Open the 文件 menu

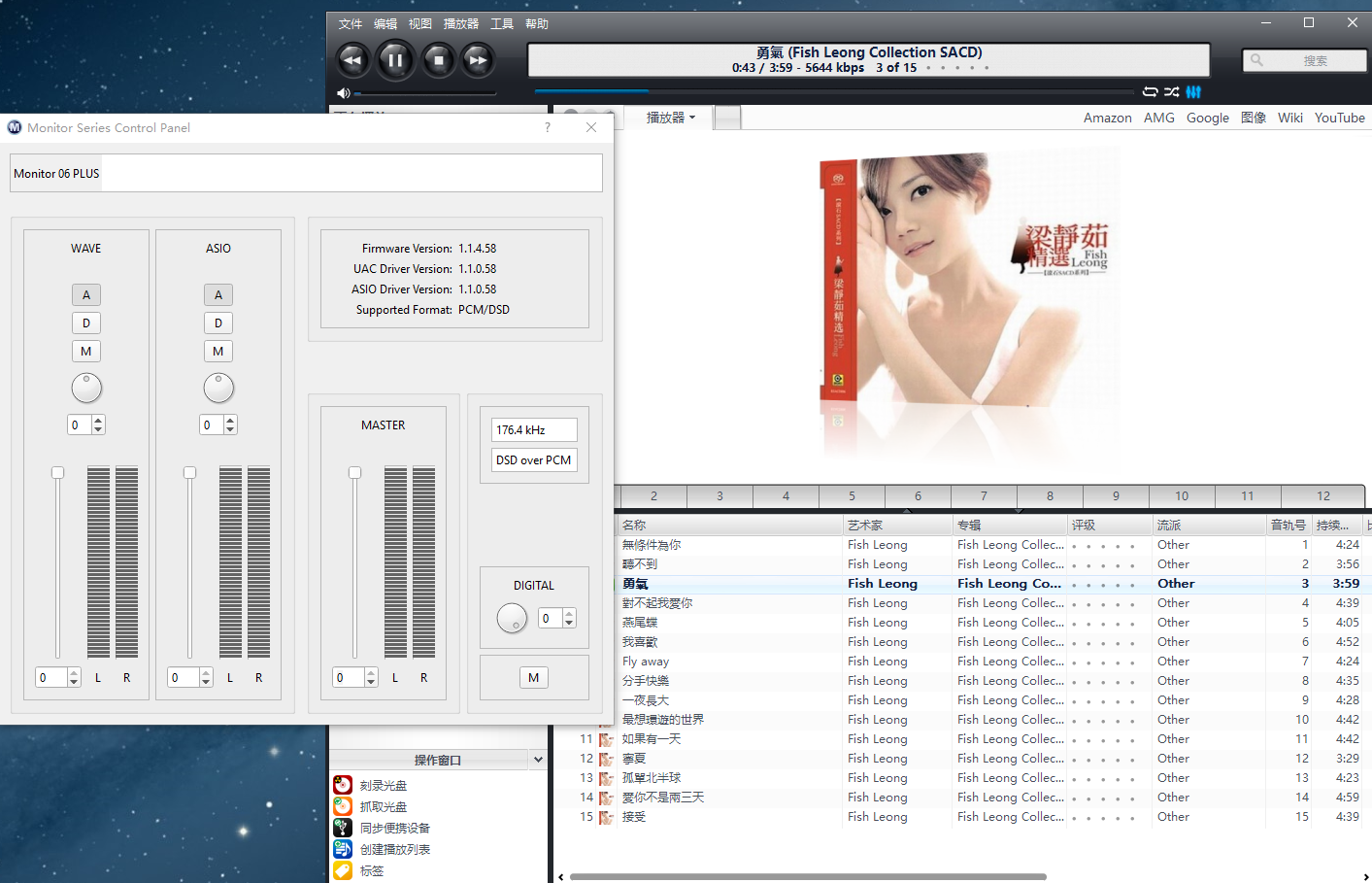tap(350, 23)
